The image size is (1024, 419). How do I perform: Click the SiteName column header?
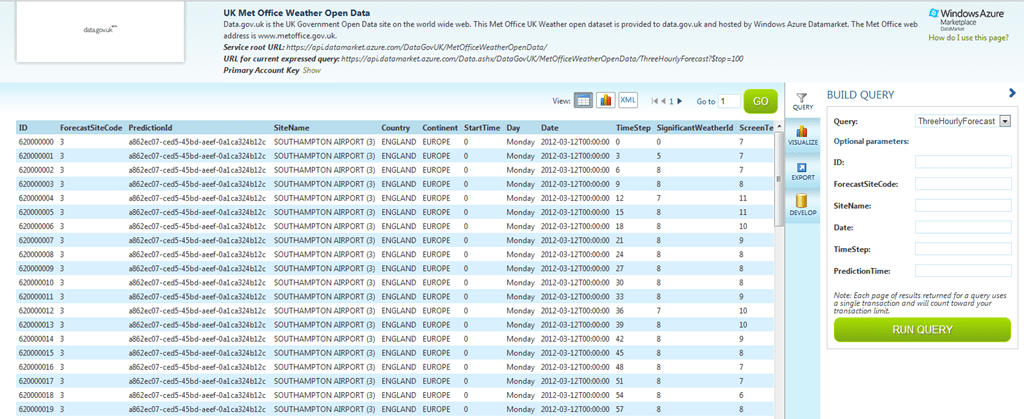coord(291,128)
